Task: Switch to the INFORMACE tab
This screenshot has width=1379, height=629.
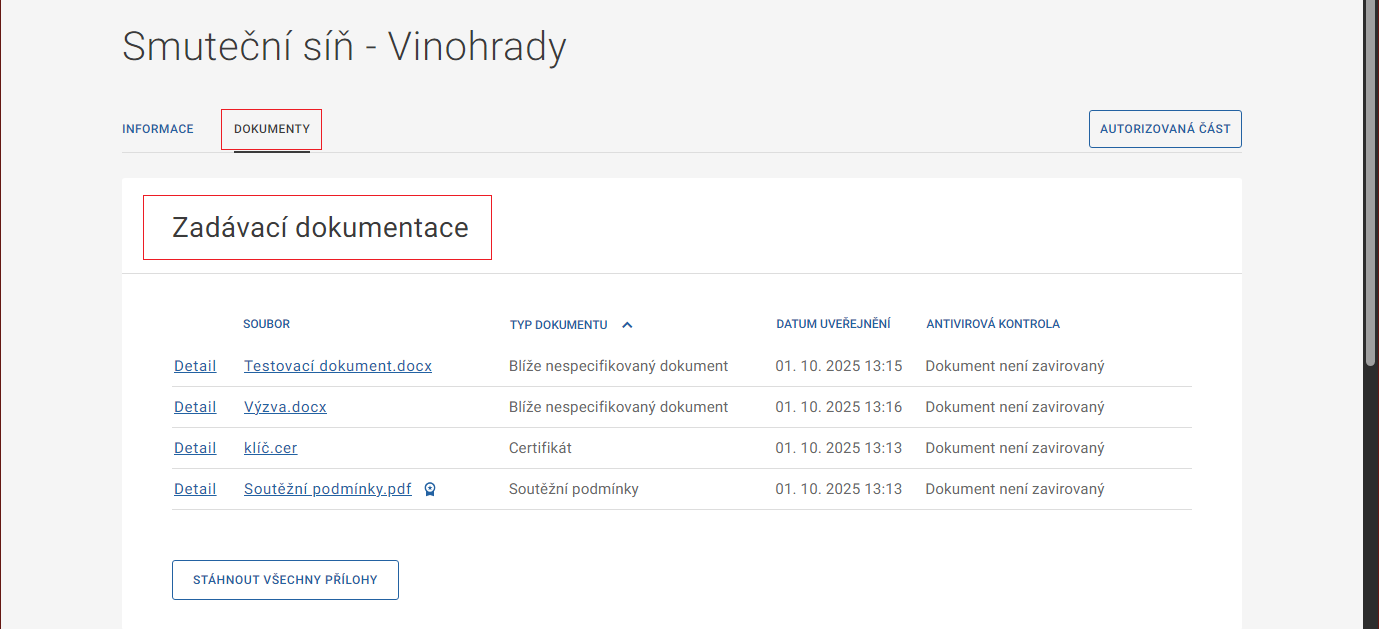Action: (x=158, y=129)
